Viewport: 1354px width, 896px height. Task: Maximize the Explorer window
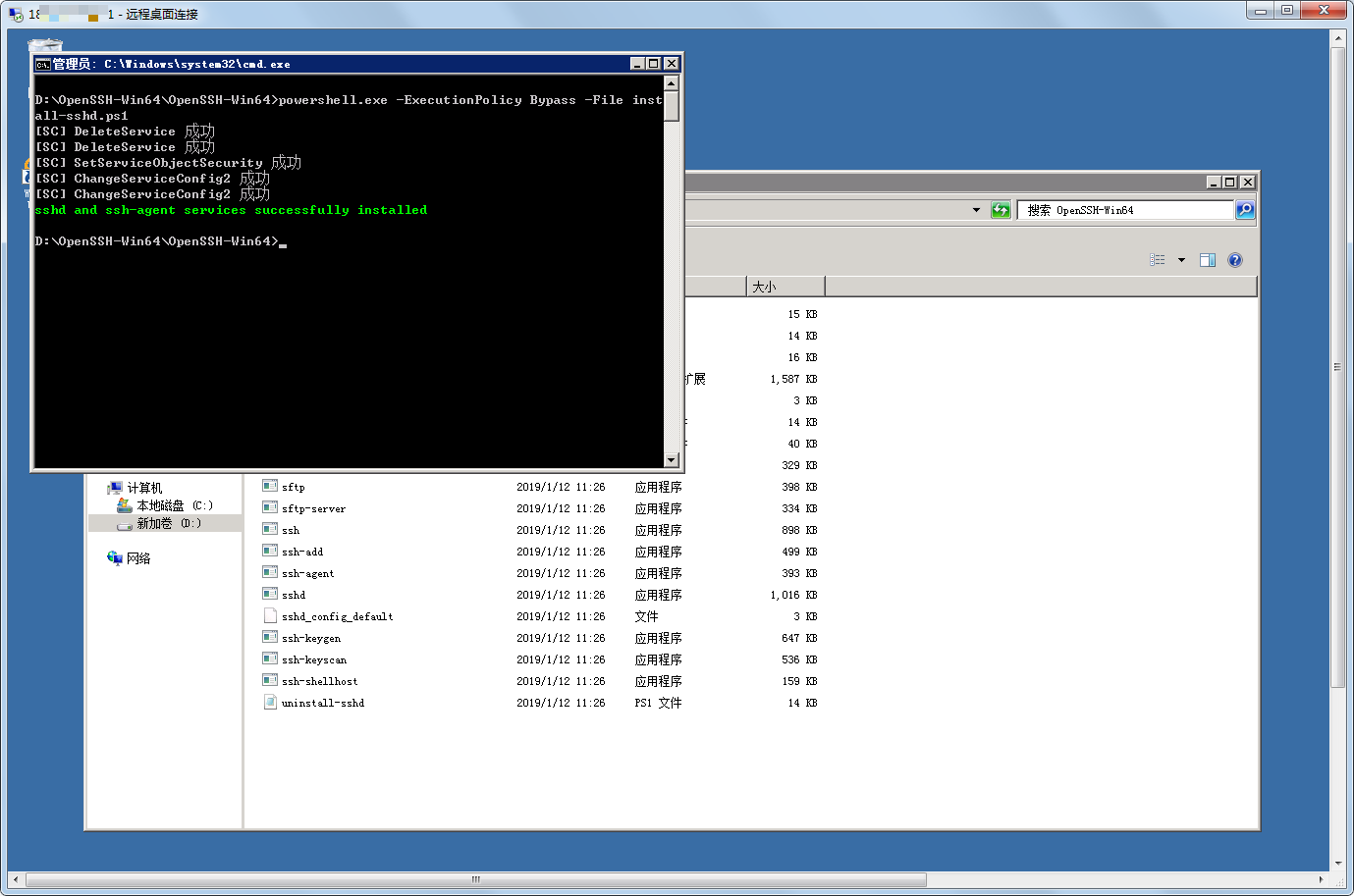pos(1229,182)
